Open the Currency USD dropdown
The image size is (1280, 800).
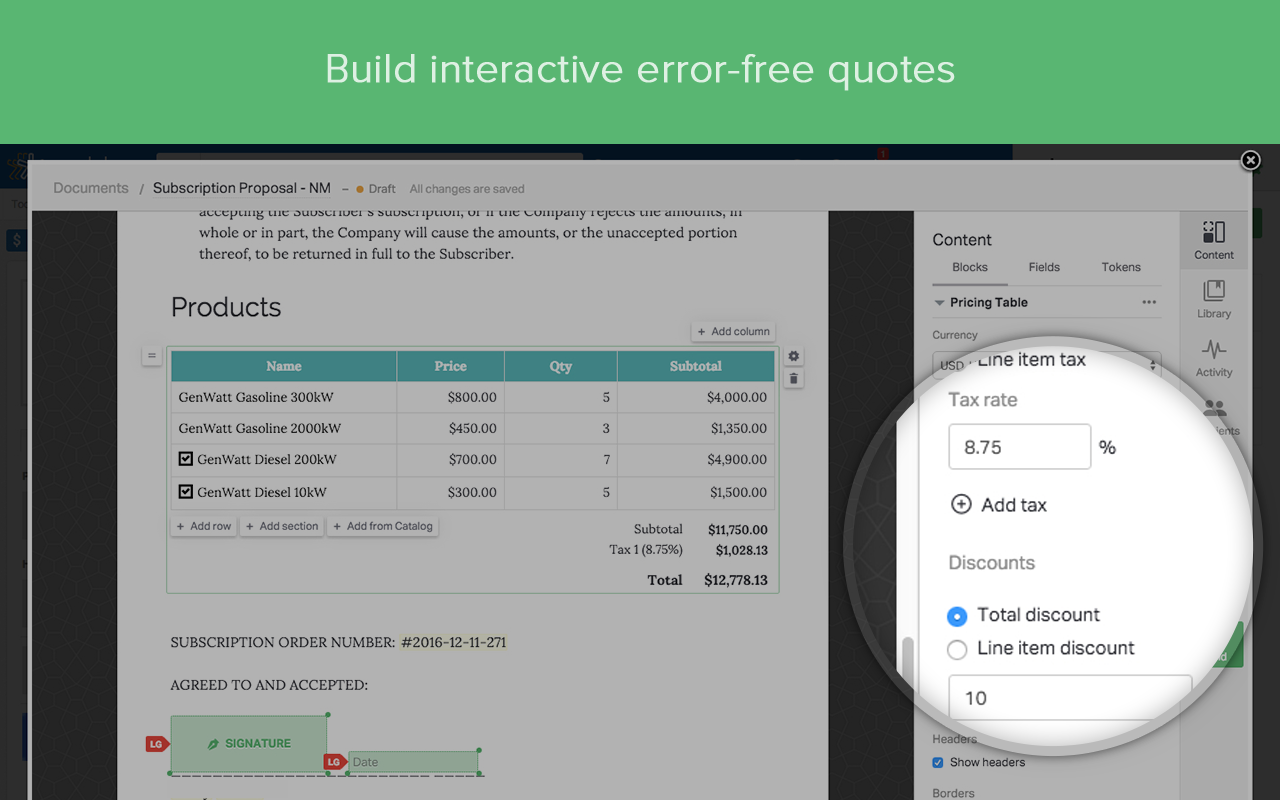point(1046,364)
